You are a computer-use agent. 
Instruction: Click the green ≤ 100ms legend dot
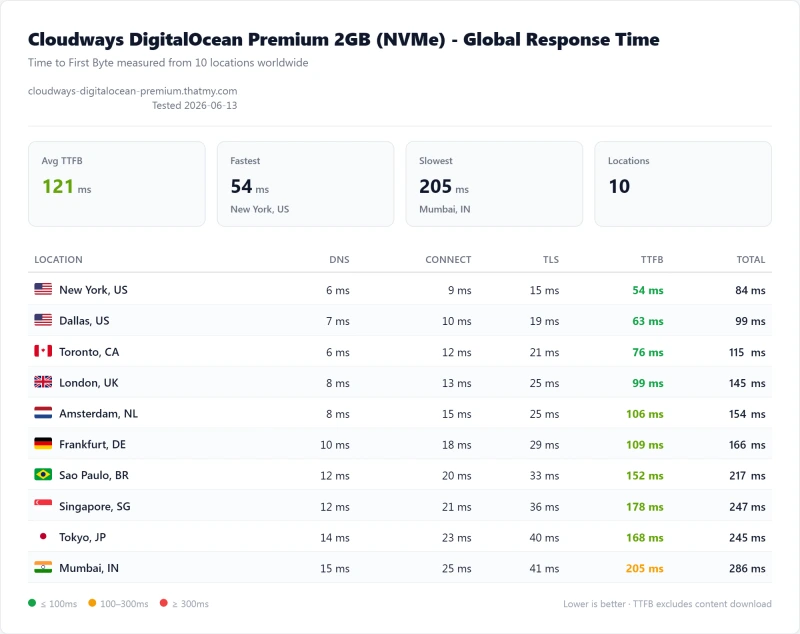[32, 603]
